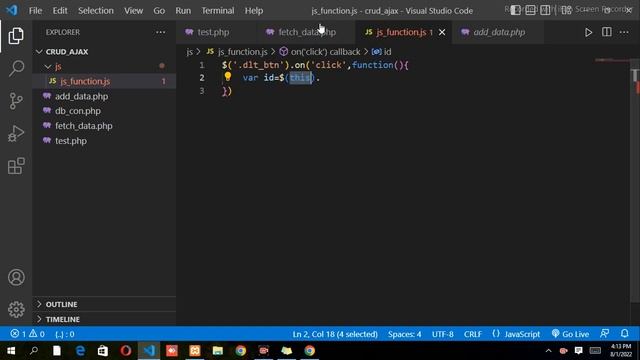This screenshot has width=640, height=360.
Task: Open the File menu
Action: [36, 11]
